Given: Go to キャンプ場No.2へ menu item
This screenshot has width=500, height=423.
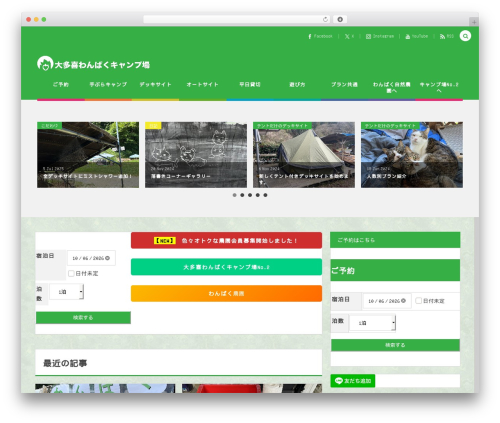Looking at the screenshot, I should [x=439, y=87].
